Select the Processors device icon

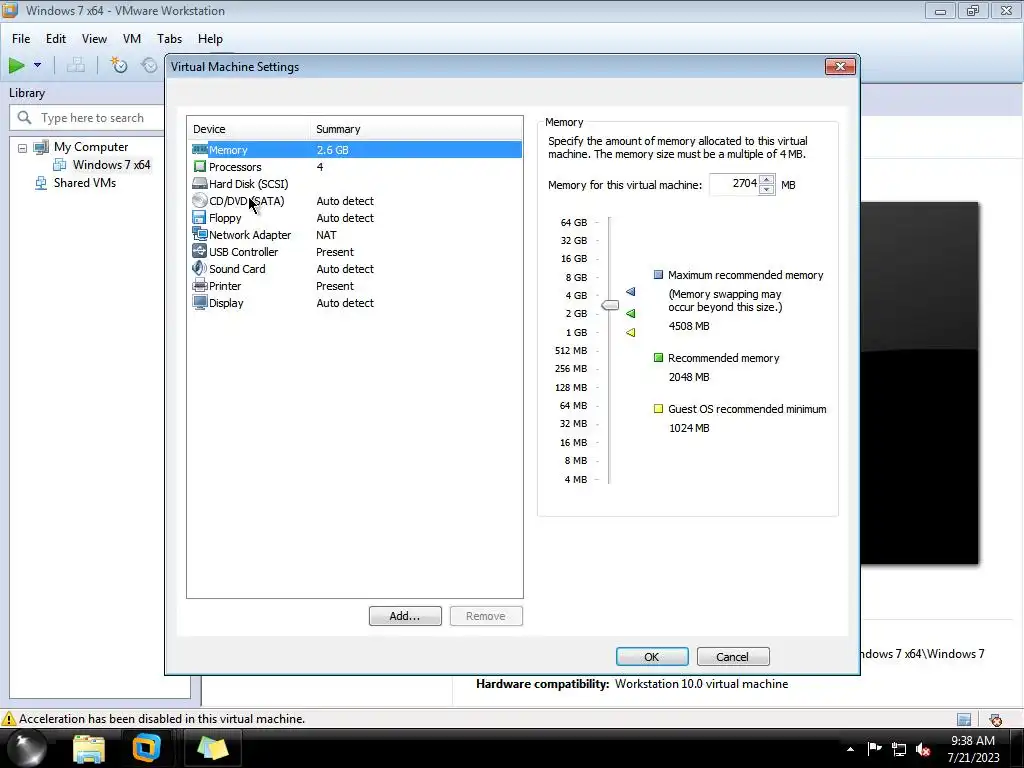click(x=200, y=167)
